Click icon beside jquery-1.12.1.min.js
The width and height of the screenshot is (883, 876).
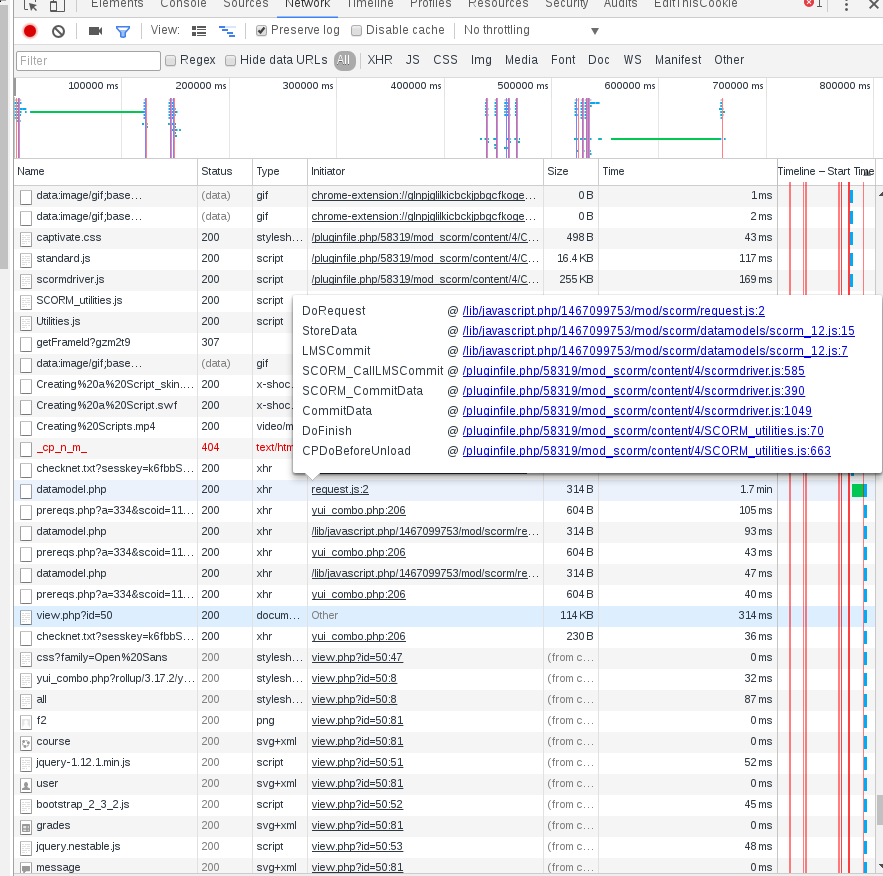[25, 763]
